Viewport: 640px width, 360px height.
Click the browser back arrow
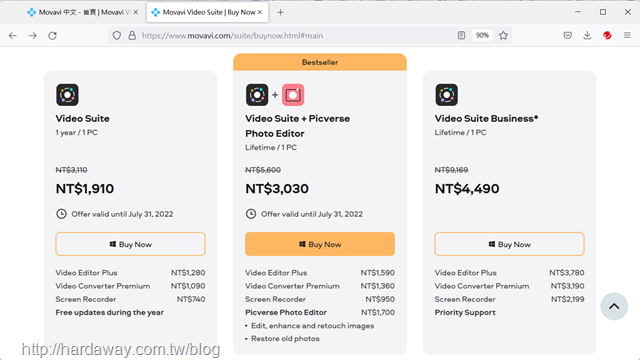pos(13,36)
